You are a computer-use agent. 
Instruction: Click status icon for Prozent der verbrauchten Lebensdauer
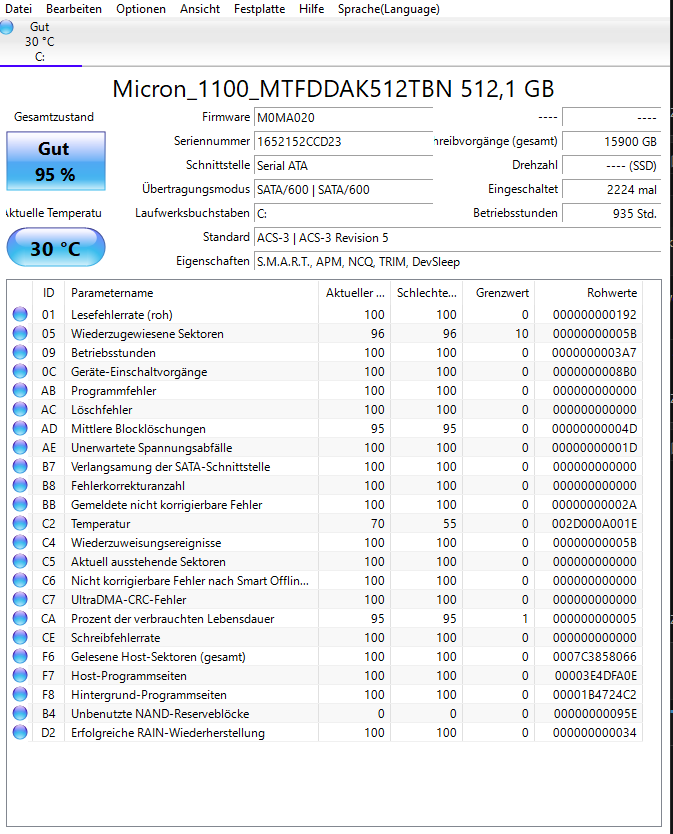pyautogui.click(x=20, y=619)
